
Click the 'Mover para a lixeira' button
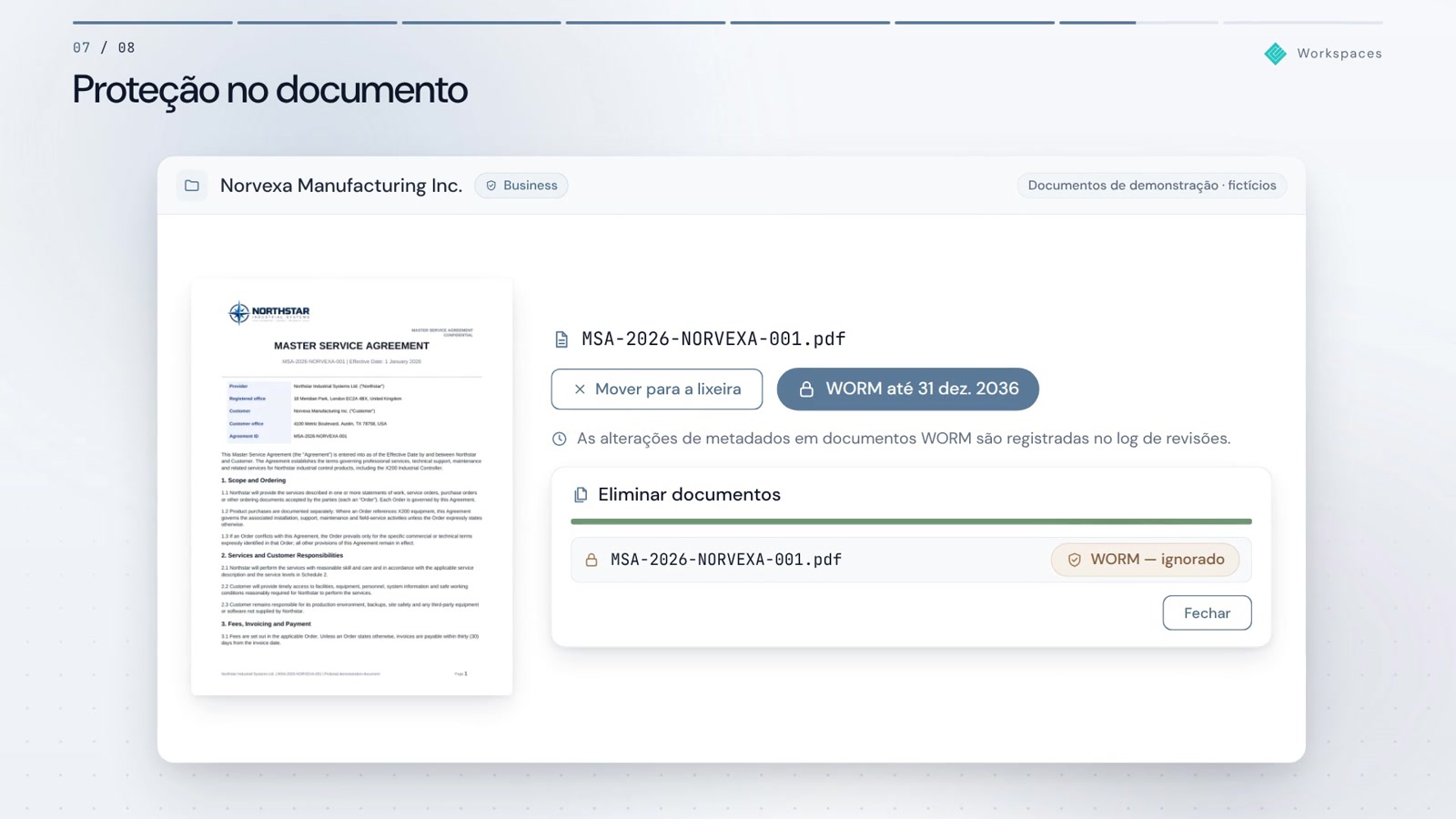[657, 389]
